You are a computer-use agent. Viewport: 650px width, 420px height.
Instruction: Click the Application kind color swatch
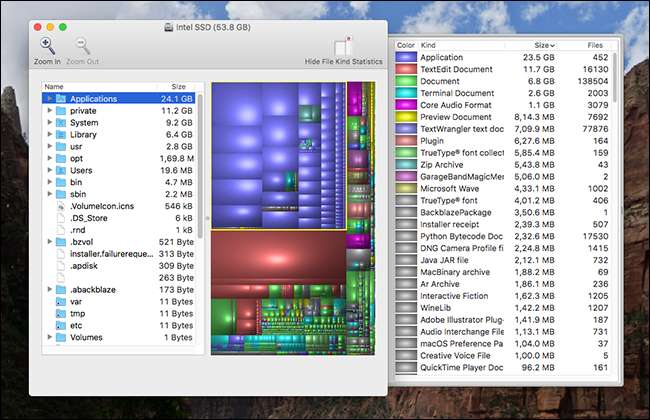[x=406, y=58]
